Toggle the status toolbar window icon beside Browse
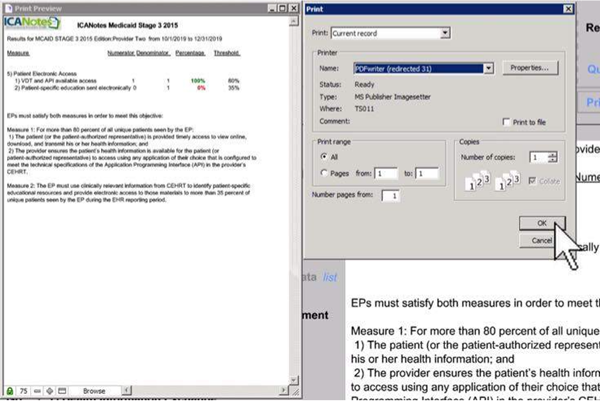The width and height of the screenshot is (600, 401). (x=62, y=391)
